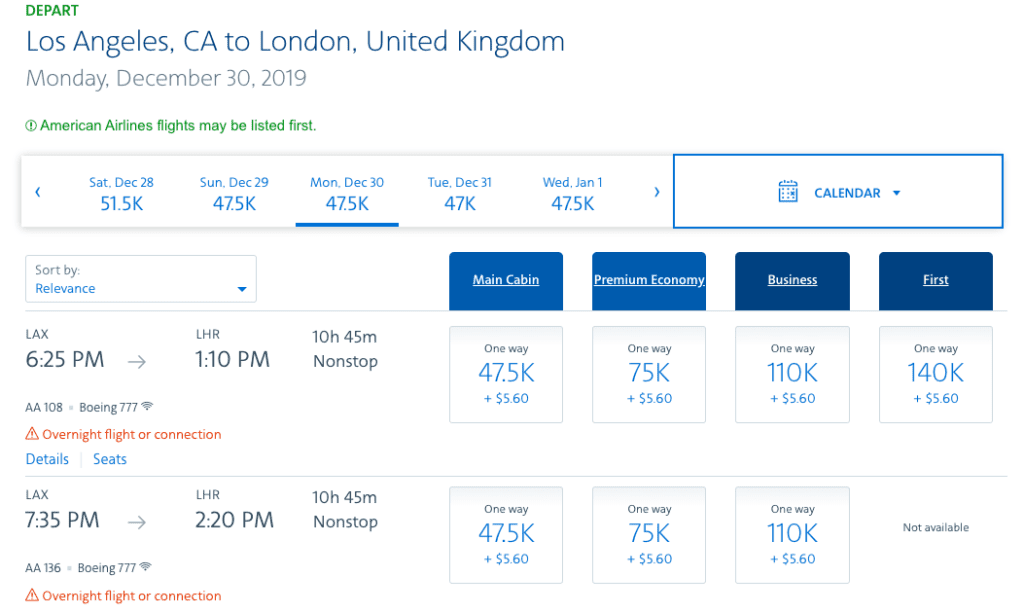Open Details link for flight AA 108
The image size is (1024, 613).
(47, 459)
